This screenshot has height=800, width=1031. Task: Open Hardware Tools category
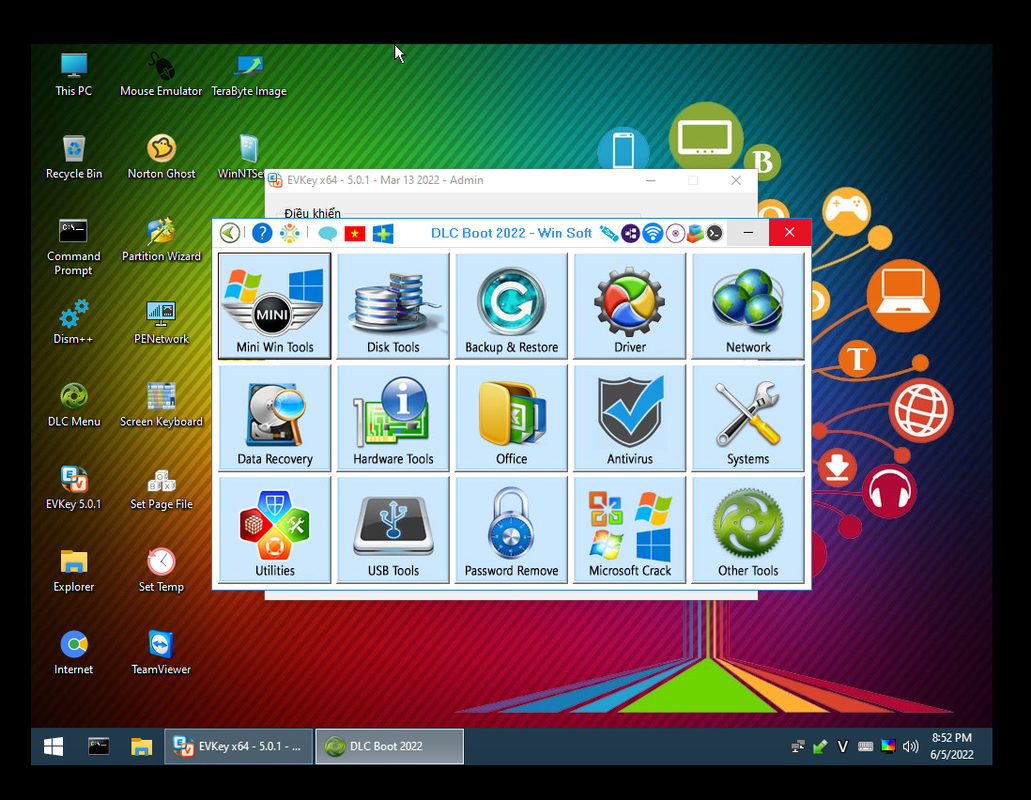point(393,417)
